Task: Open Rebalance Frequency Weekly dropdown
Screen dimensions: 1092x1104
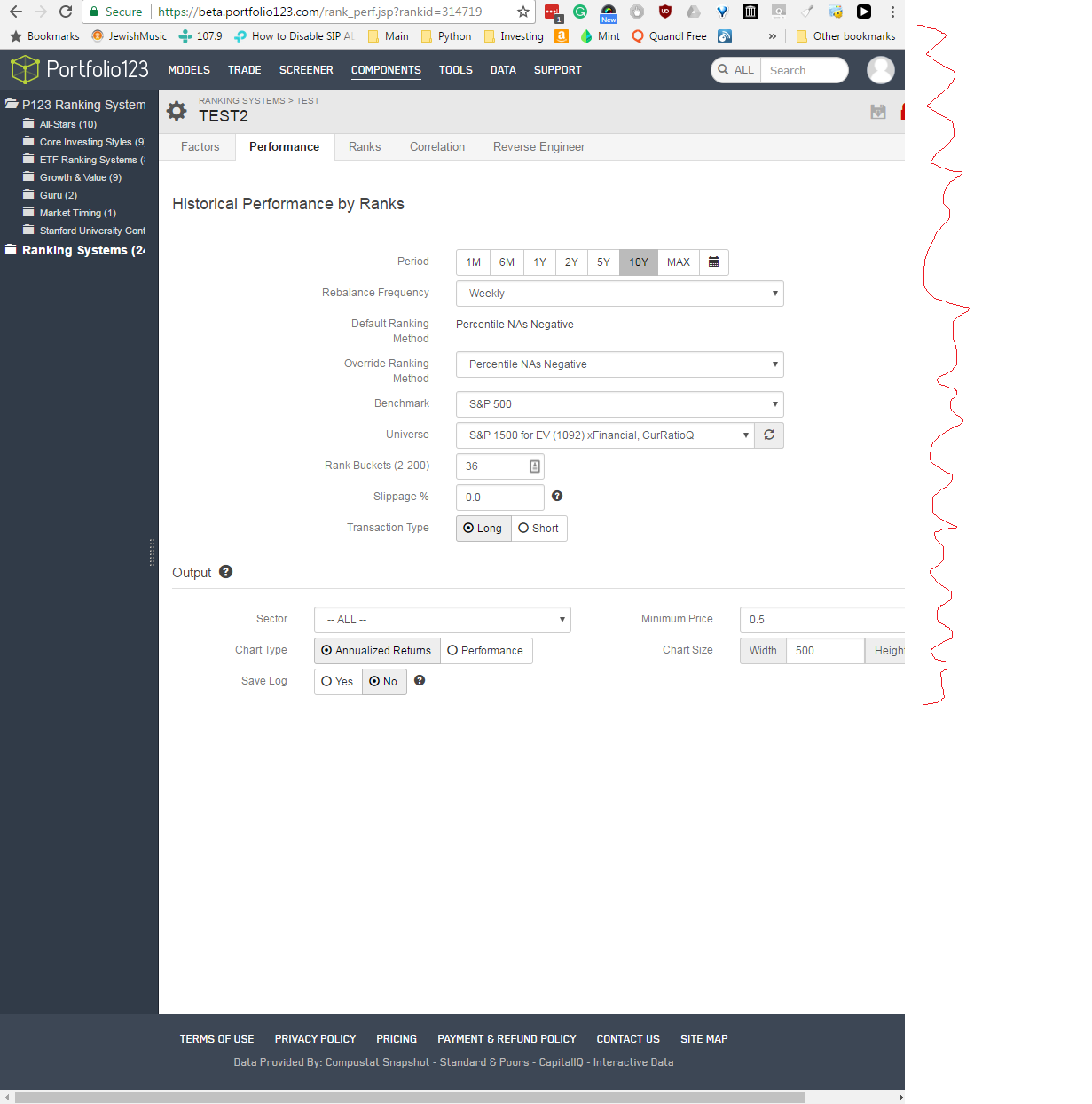Action: pyautogui.click(x=620, y=294)
